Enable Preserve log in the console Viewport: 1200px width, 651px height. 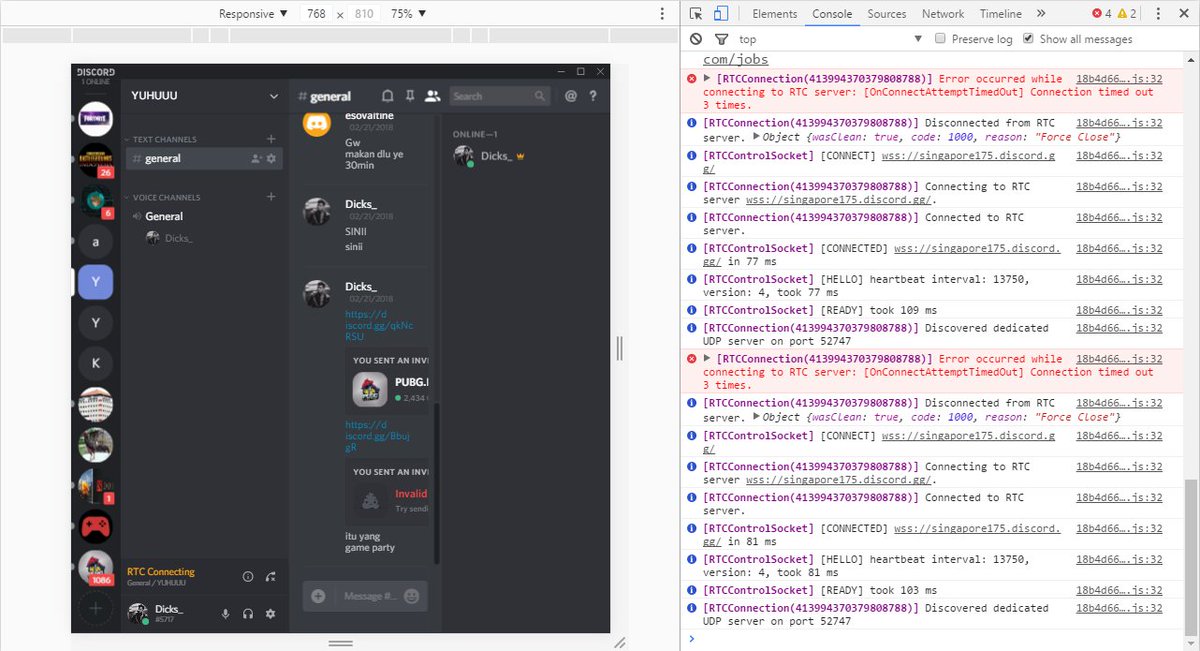(x=938, y=38)
